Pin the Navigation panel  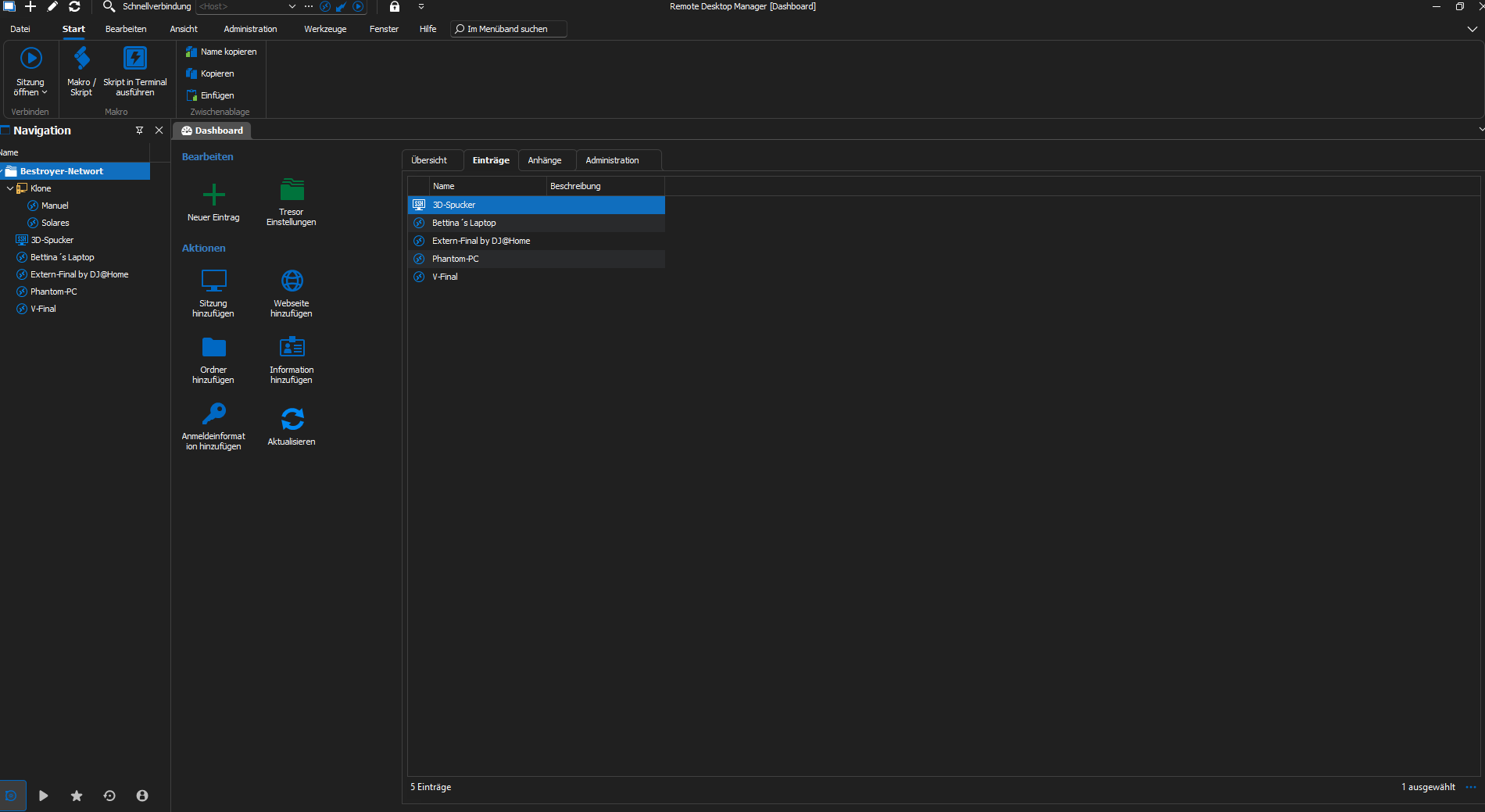140,131
